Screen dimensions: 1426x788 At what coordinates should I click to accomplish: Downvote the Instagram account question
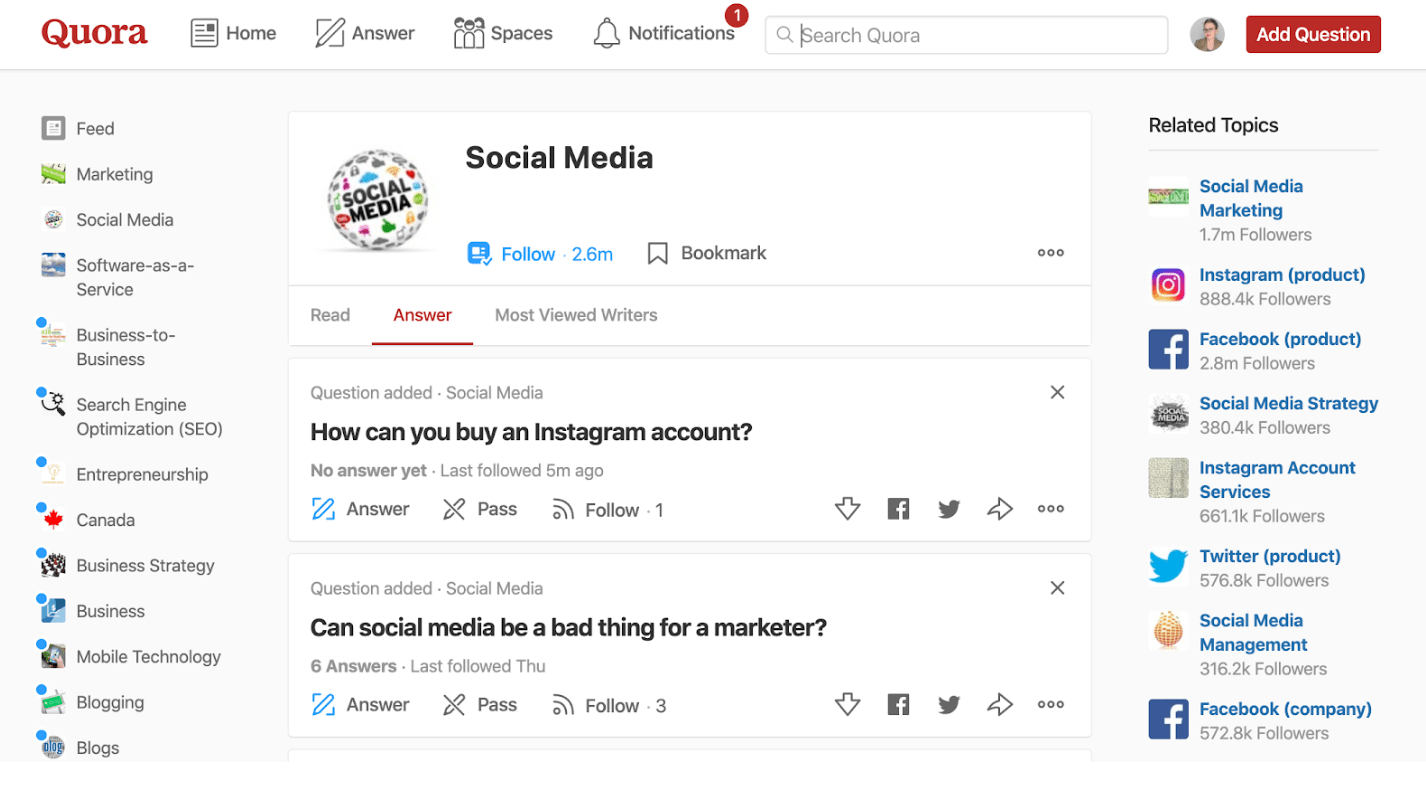click(847, 509)
